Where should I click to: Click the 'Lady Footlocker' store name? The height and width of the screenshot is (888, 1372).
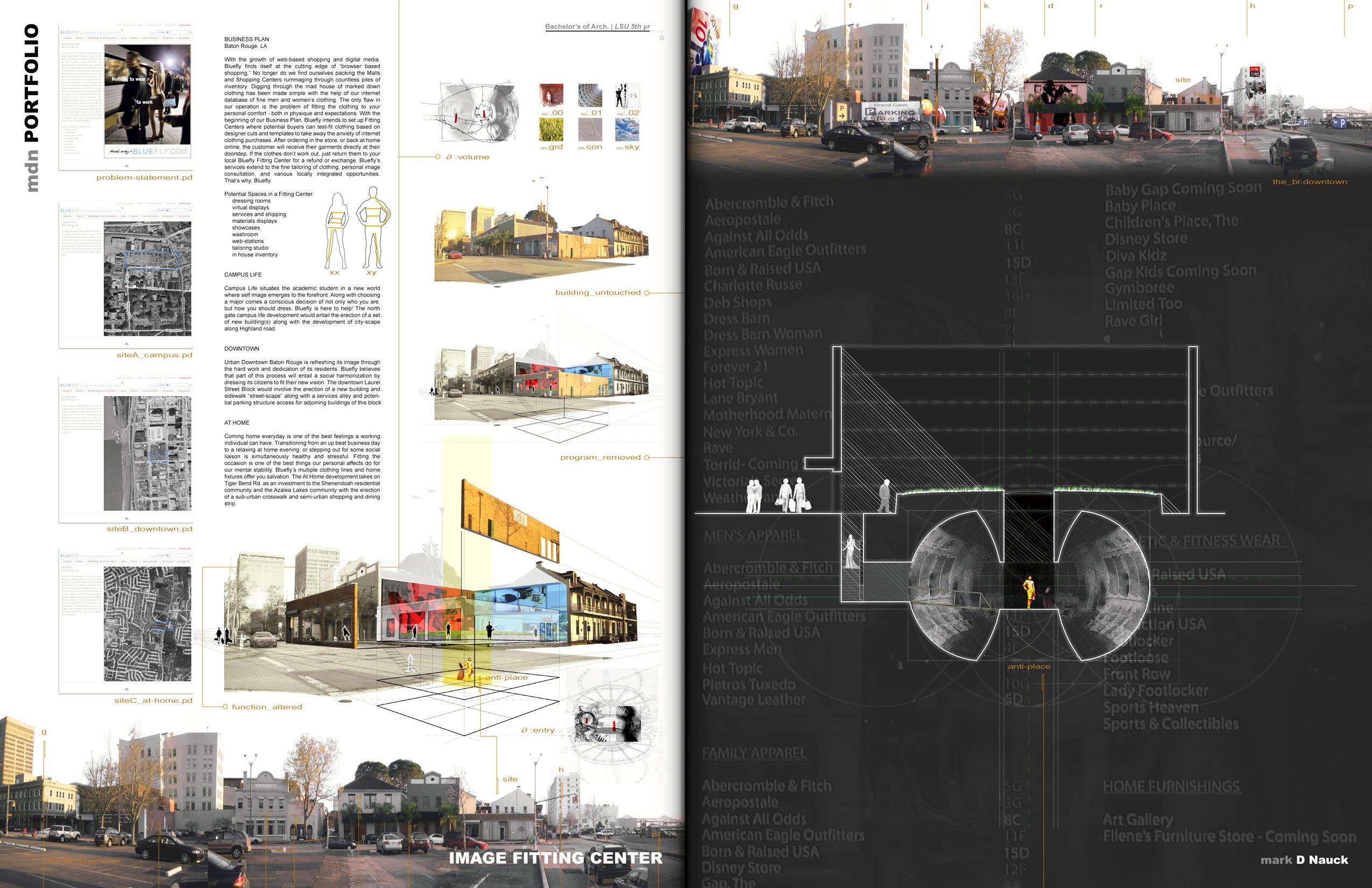(1156, 691)
